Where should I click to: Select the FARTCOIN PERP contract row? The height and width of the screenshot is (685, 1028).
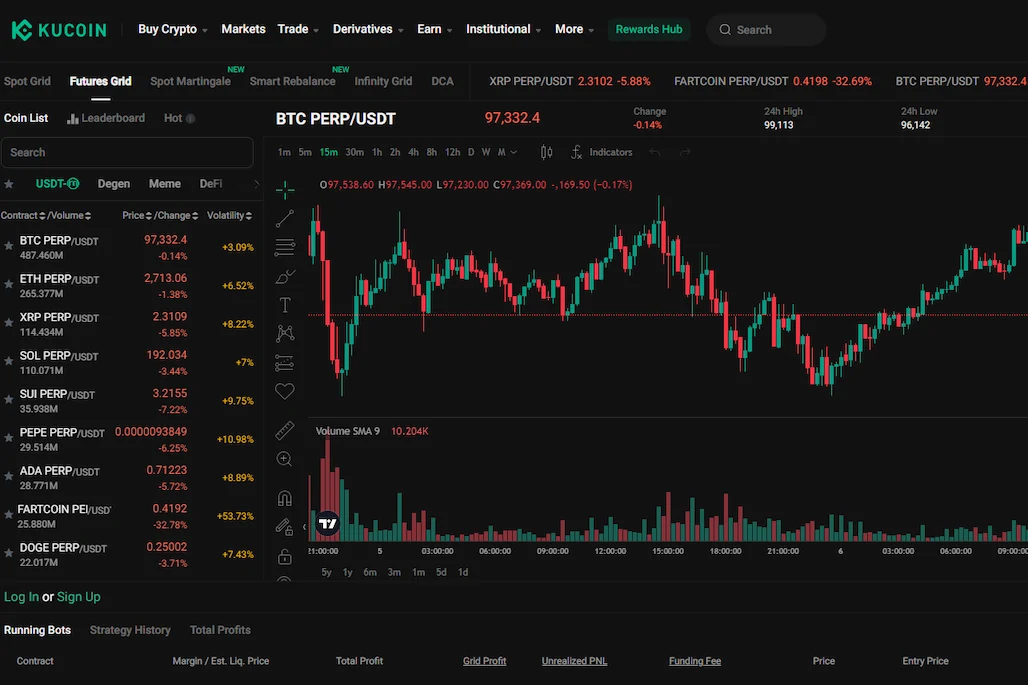click(x=131, y=516)
